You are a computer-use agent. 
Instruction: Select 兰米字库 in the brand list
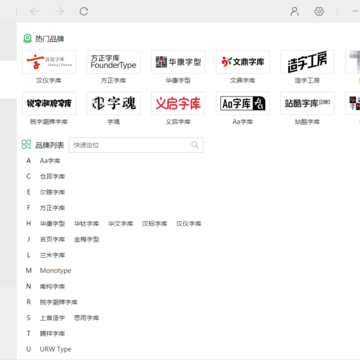point(52,255)
